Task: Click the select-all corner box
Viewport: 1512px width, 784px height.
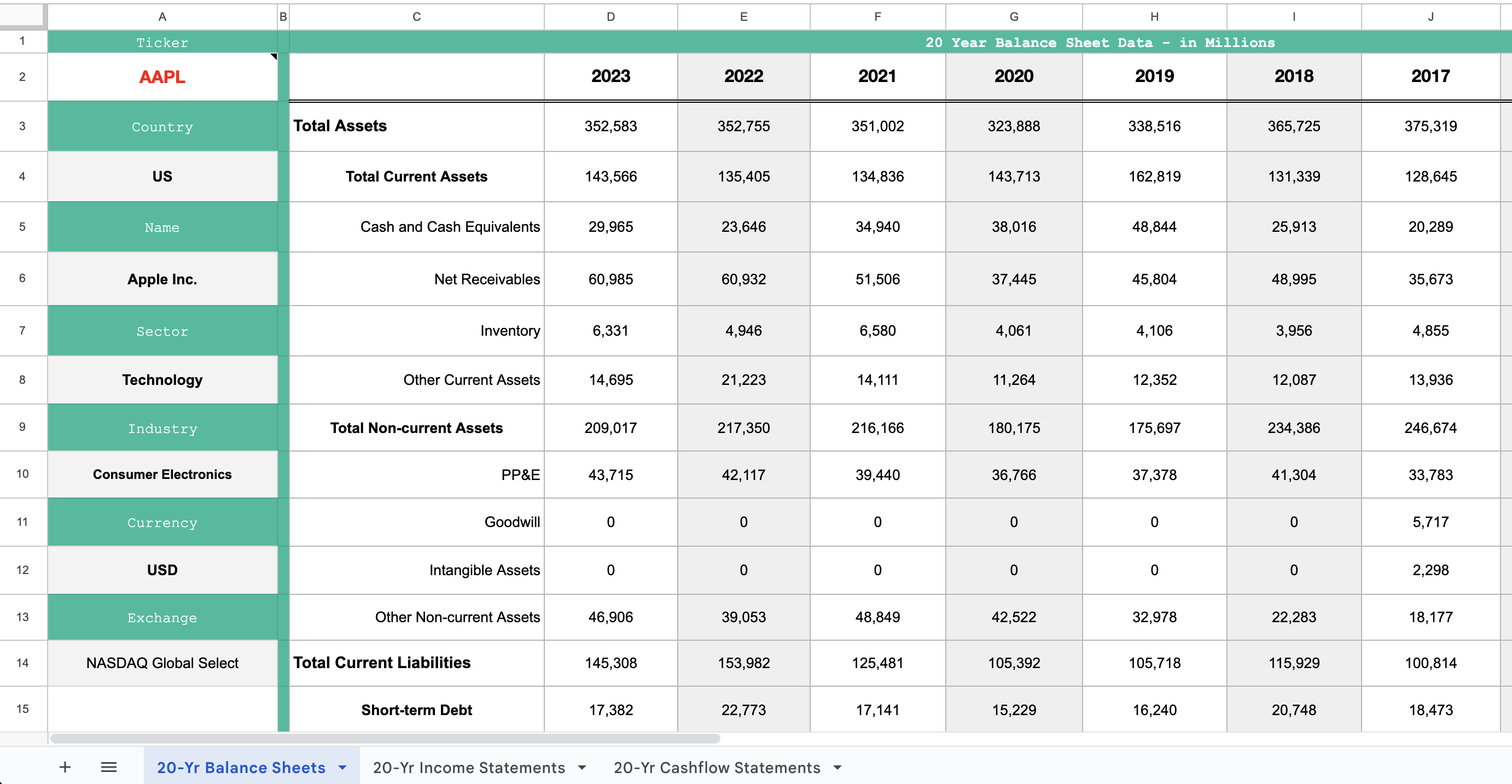Action: [23, 16]
